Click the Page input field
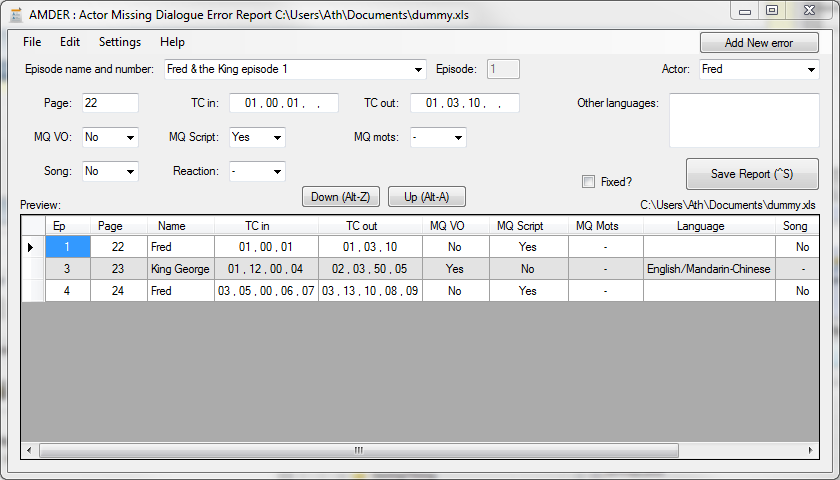The width and height of the screenshot is (840, 480). point(110,103)
